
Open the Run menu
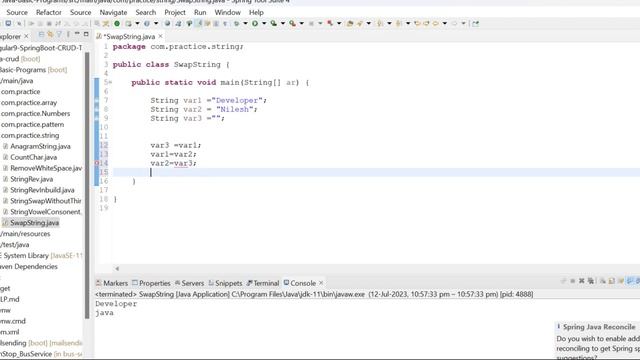[x=200, y=12]
